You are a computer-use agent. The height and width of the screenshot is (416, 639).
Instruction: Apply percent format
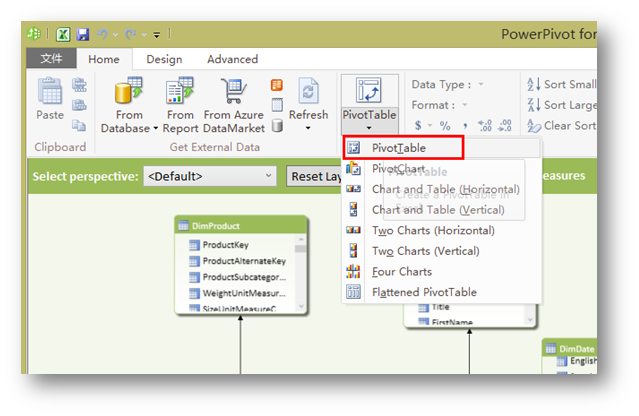445,126
